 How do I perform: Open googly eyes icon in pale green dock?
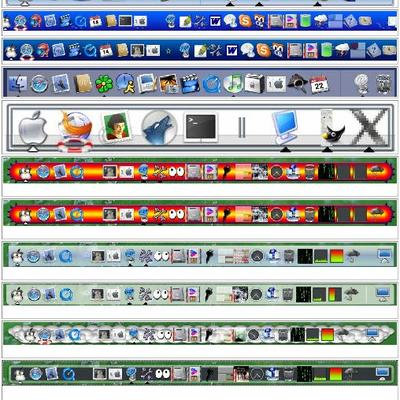point(161,294)
